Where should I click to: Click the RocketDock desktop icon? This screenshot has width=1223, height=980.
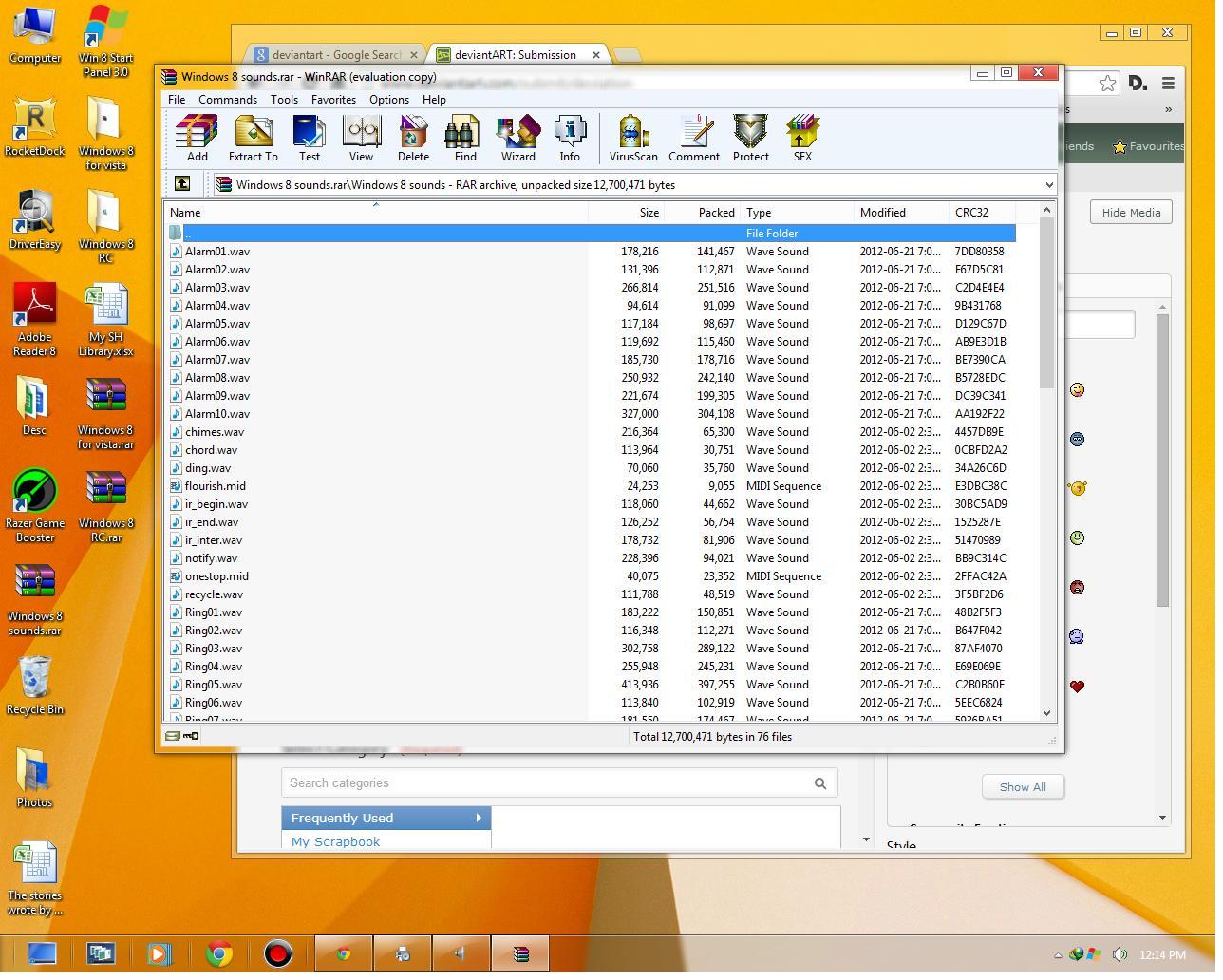click(35, 126)
